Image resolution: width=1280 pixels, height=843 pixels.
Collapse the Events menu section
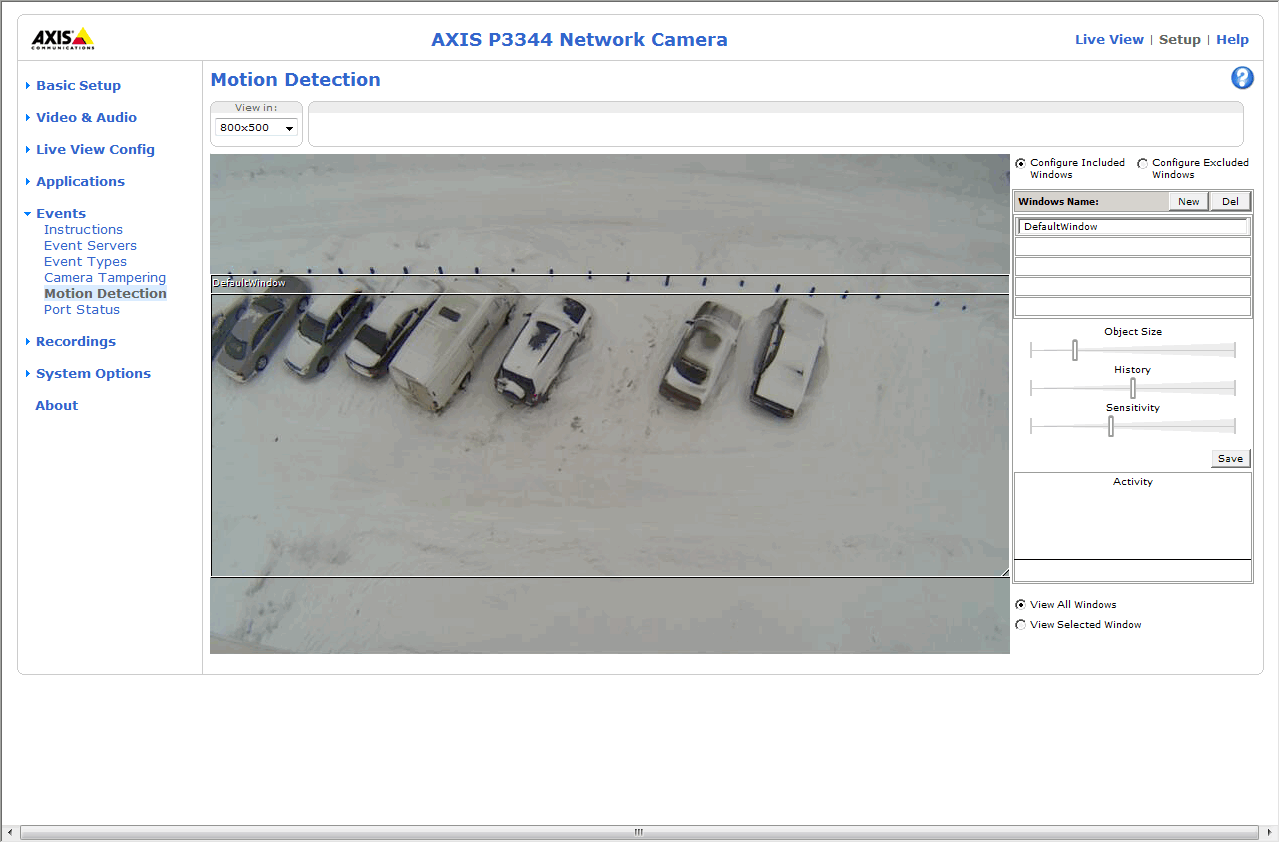point(60,214)
